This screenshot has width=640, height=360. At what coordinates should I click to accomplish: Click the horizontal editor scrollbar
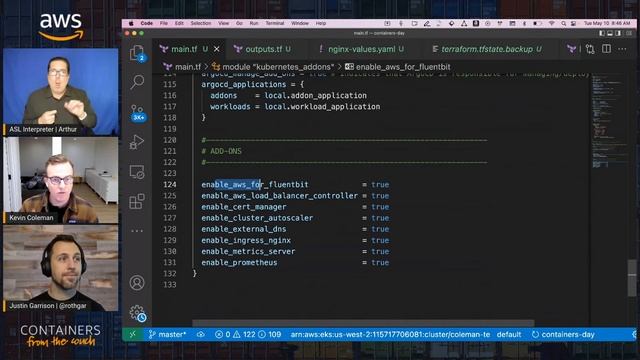[363, 323]
